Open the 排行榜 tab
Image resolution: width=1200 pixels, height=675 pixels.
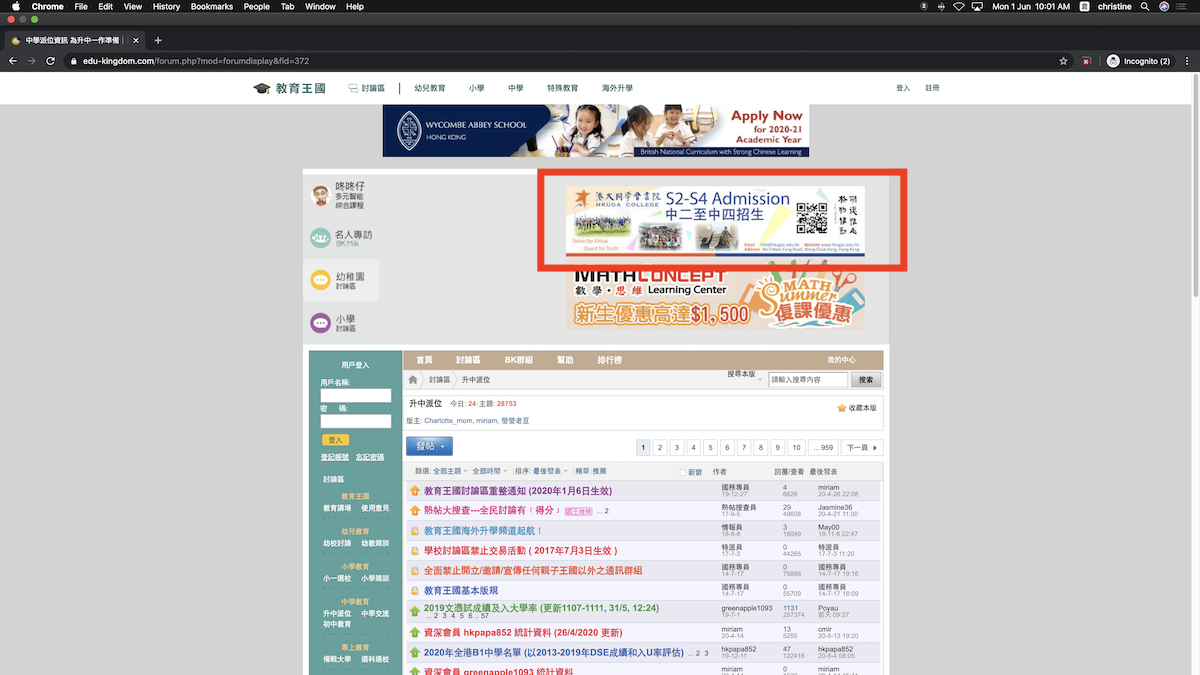click(x=610, y=360)
